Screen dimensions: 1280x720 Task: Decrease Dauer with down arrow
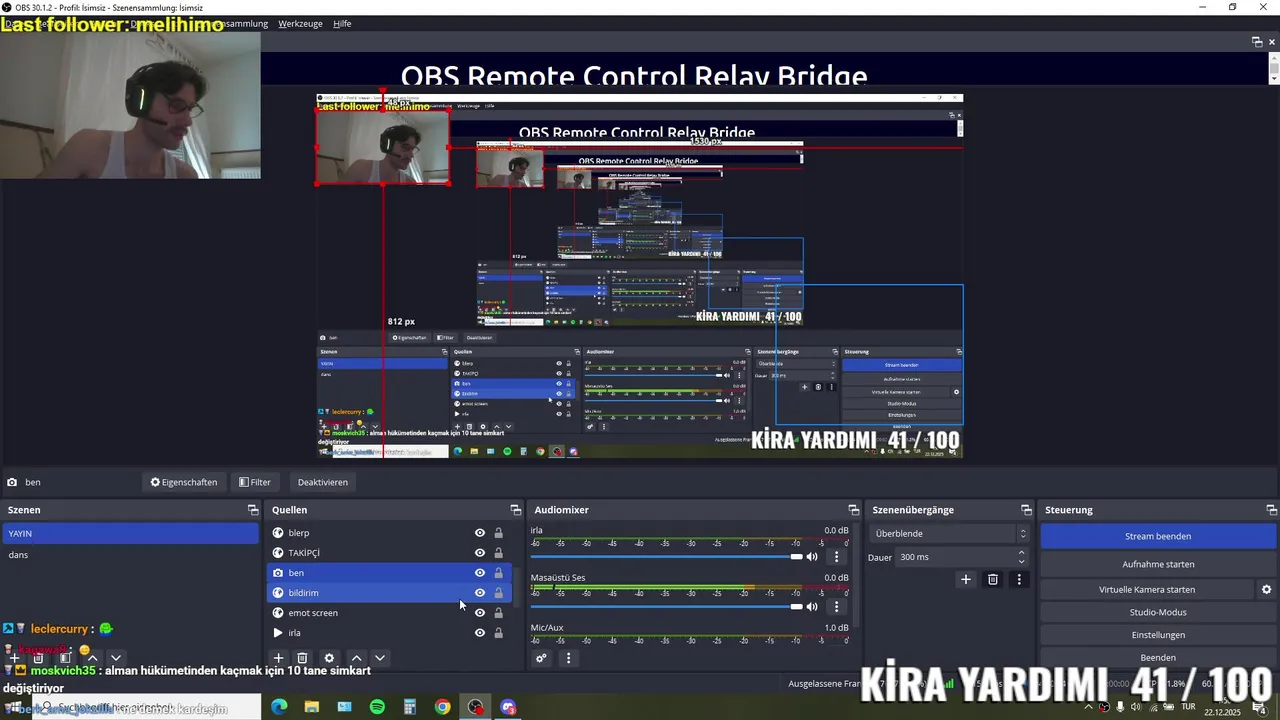(1021, 561)
